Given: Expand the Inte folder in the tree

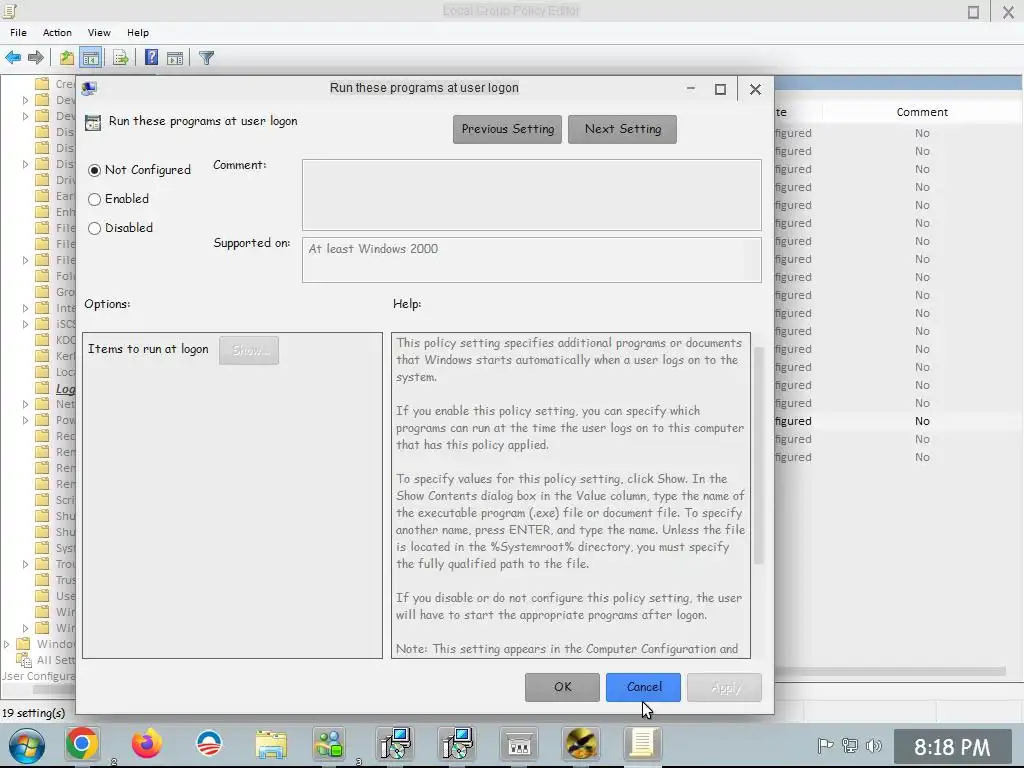Looking at the screenshot, I should [25, 308].
